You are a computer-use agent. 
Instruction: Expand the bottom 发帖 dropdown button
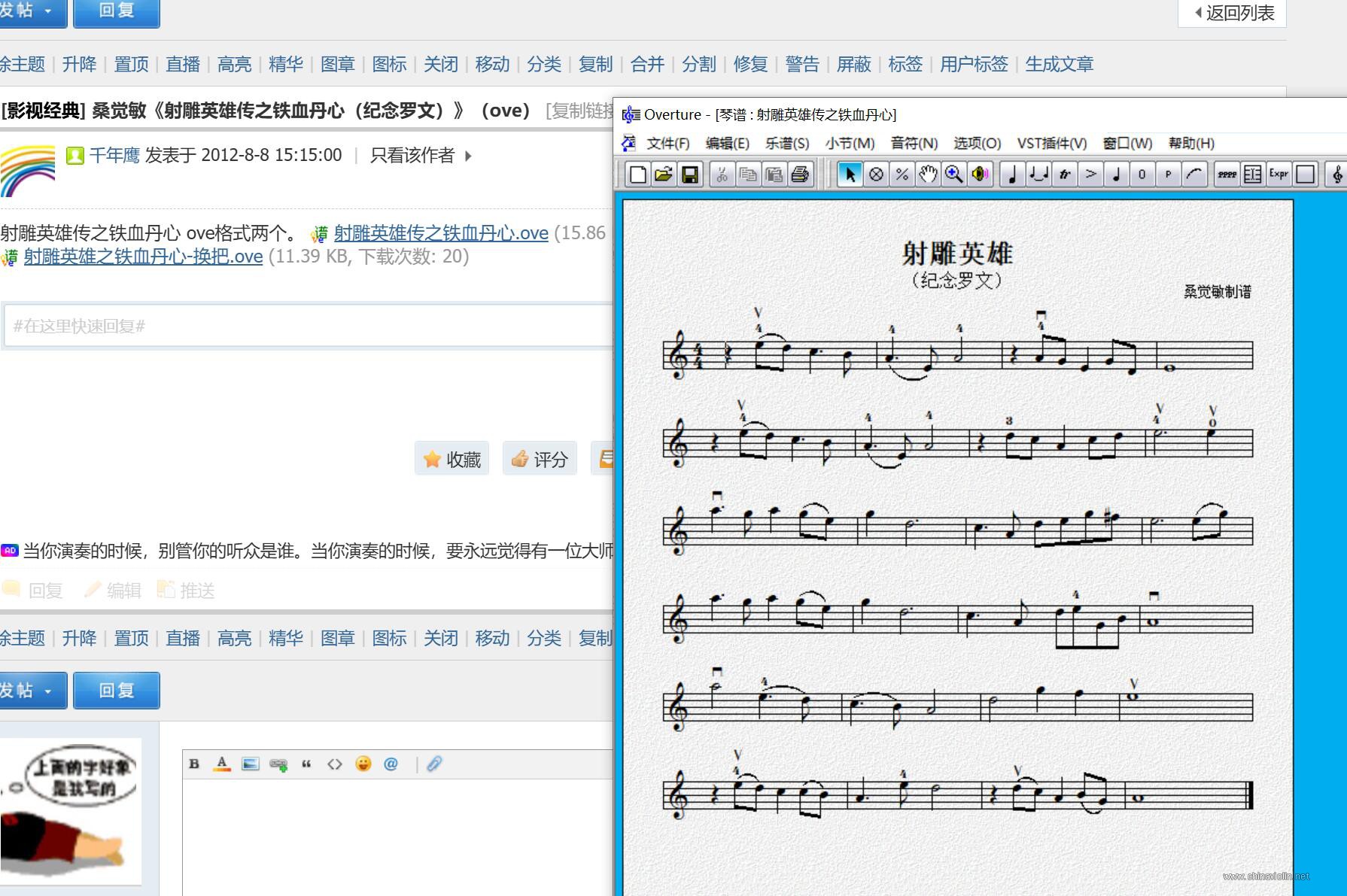point(47,691)
